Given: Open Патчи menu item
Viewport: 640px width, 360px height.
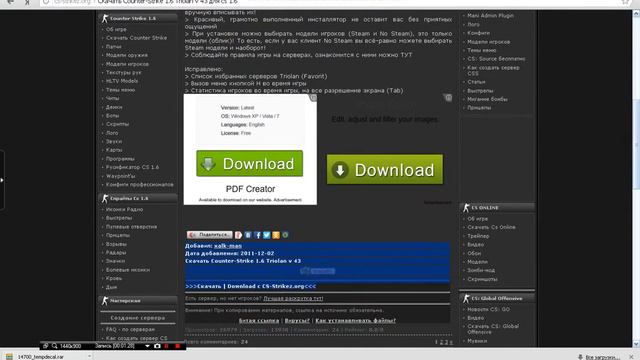Looking at the screenshot, I should (113, 47).
